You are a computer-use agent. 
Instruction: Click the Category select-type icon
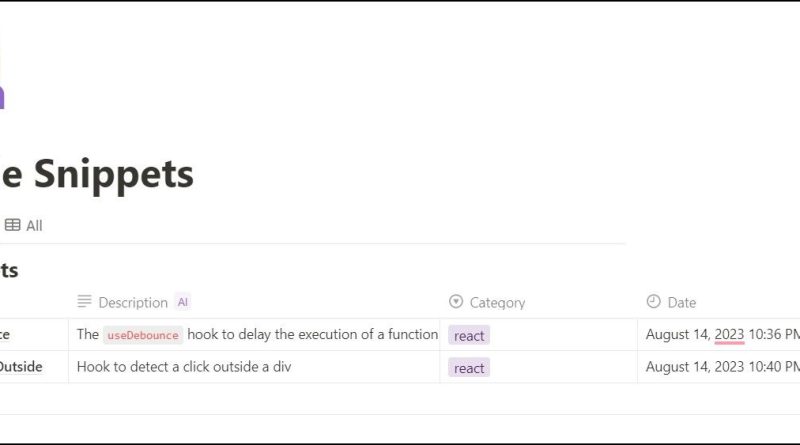456,302
